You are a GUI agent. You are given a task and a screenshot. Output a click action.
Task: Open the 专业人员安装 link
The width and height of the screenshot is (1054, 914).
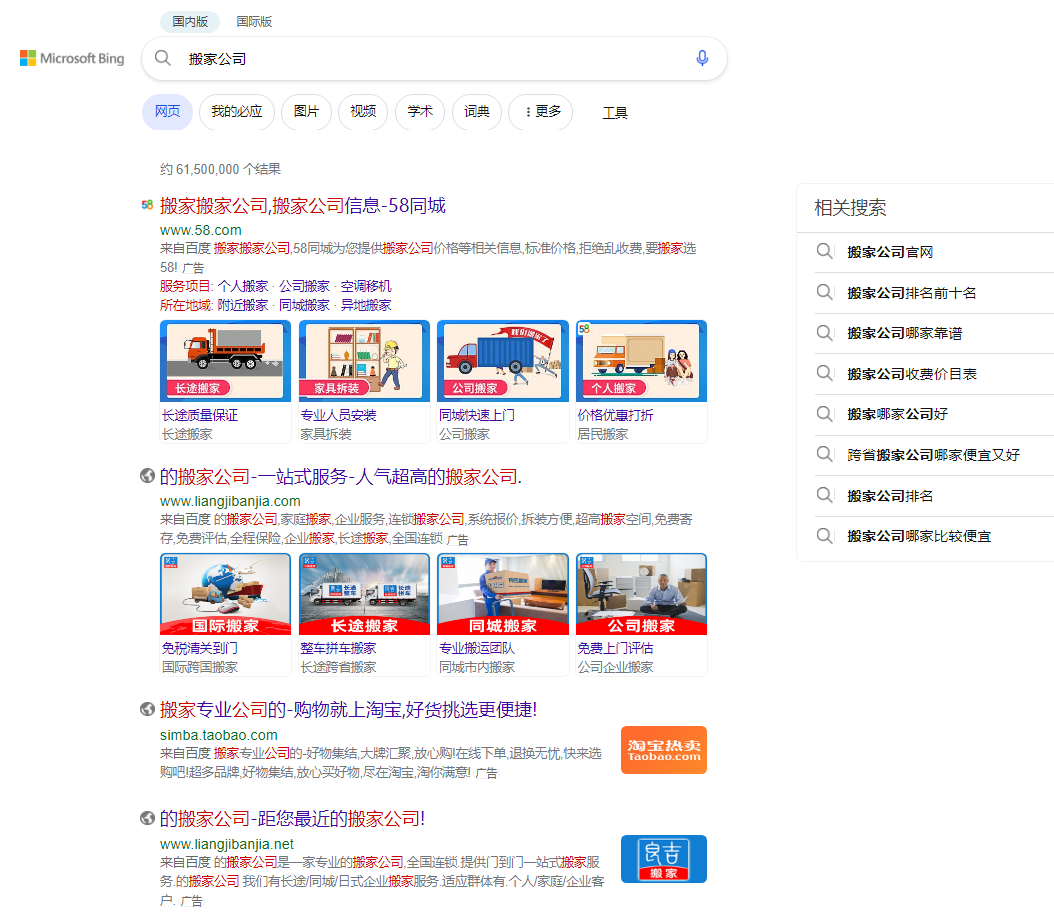coord(338,415)
